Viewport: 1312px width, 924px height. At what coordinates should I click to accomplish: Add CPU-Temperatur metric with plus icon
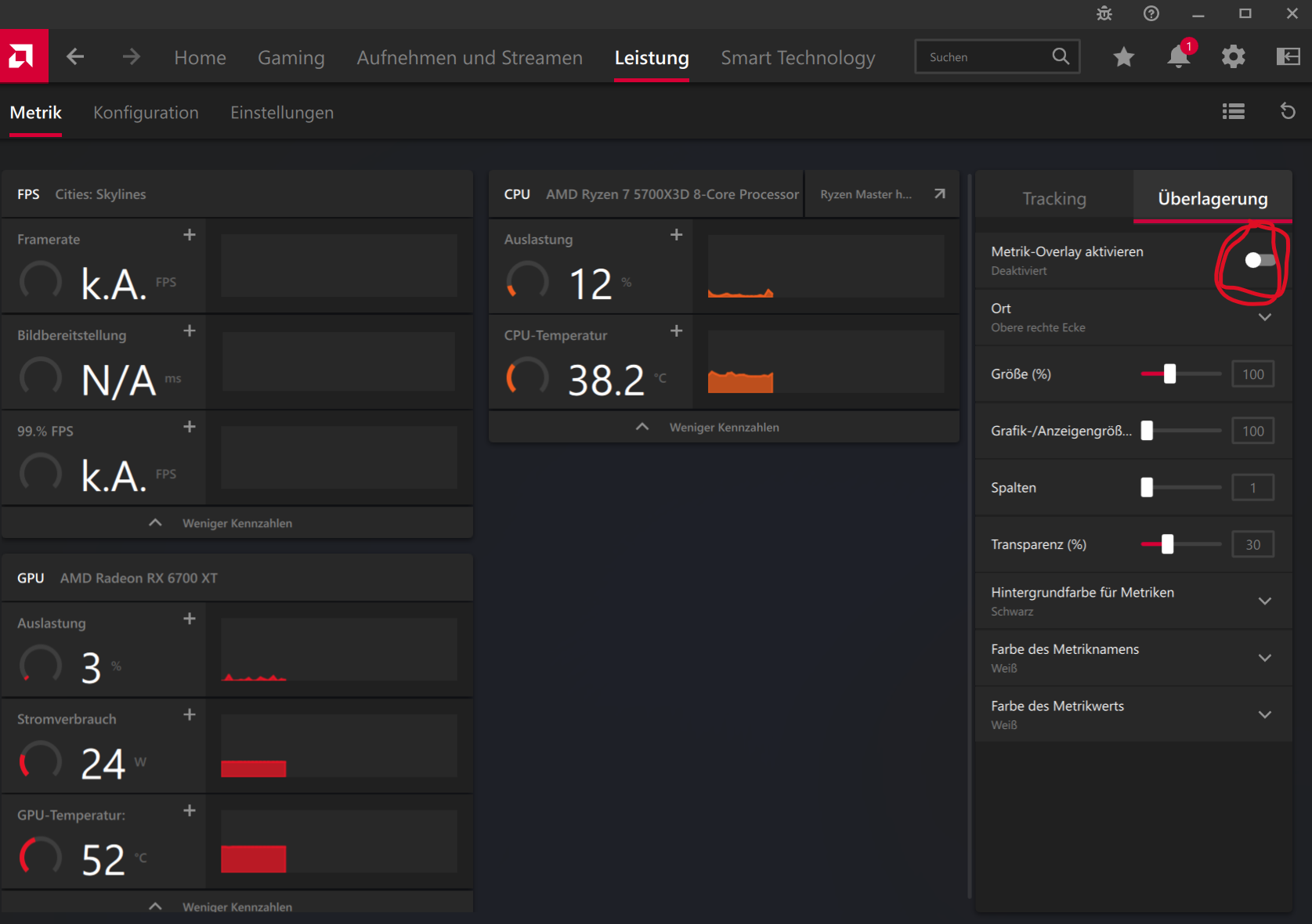677,331
